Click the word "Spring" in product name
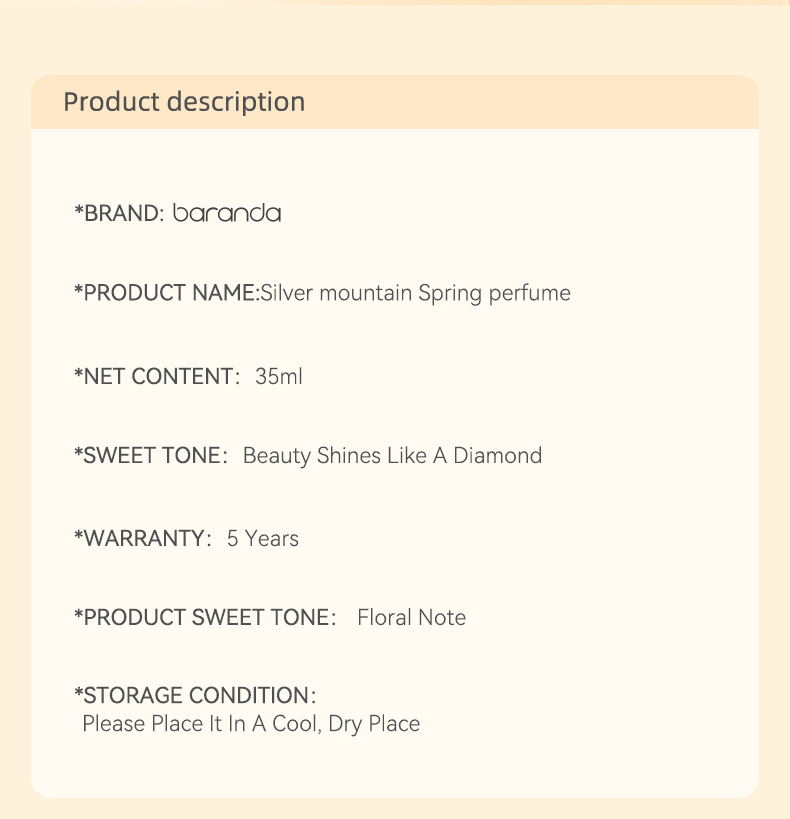The width and height of the screenshot is (790, 819). click(x=450, y=293)
